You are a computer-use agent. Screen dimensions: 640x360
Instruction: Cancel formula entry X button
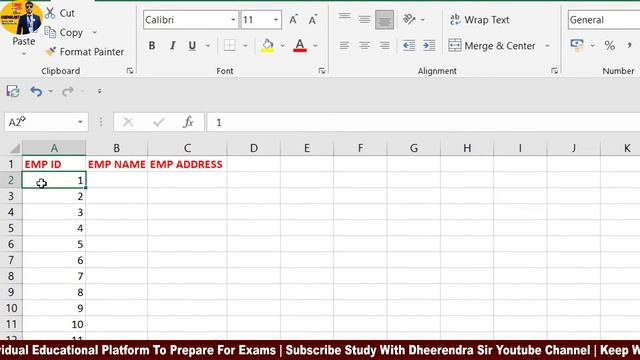click(x=128, y=122)
